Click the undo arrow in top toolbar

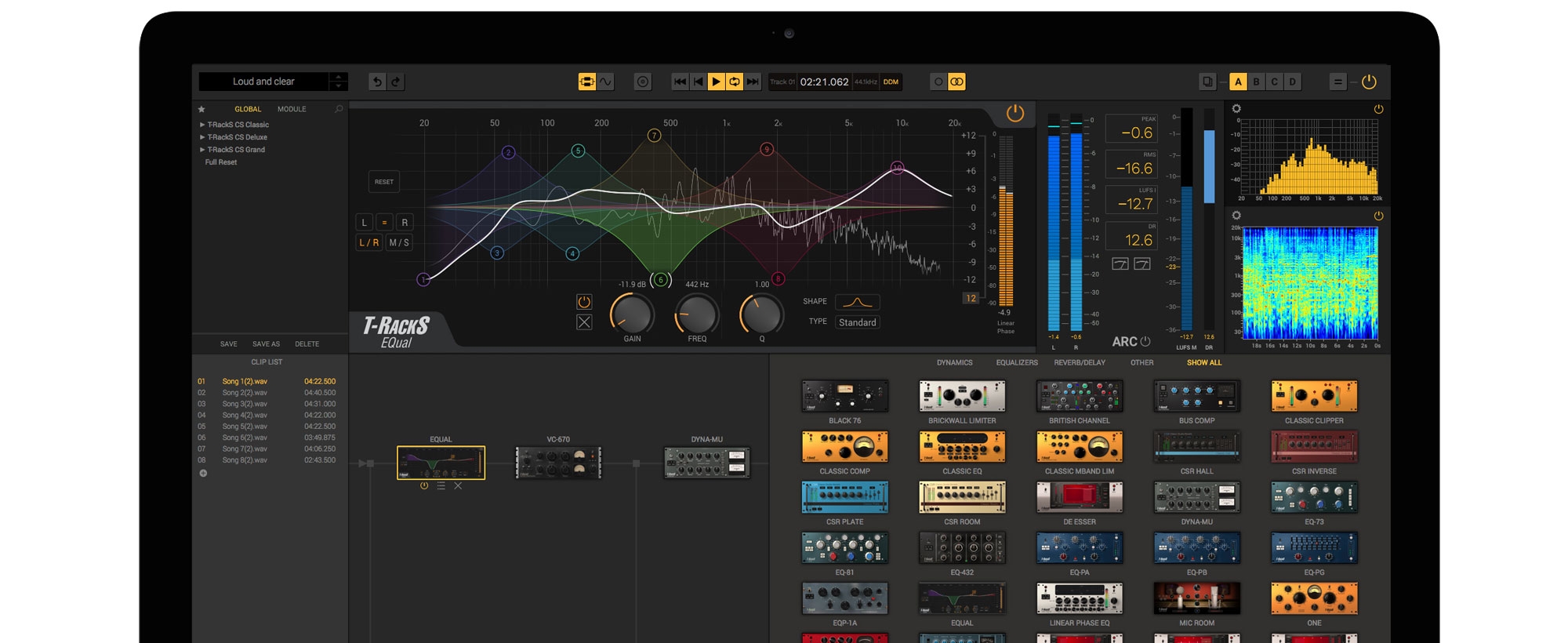pos(377,82)
